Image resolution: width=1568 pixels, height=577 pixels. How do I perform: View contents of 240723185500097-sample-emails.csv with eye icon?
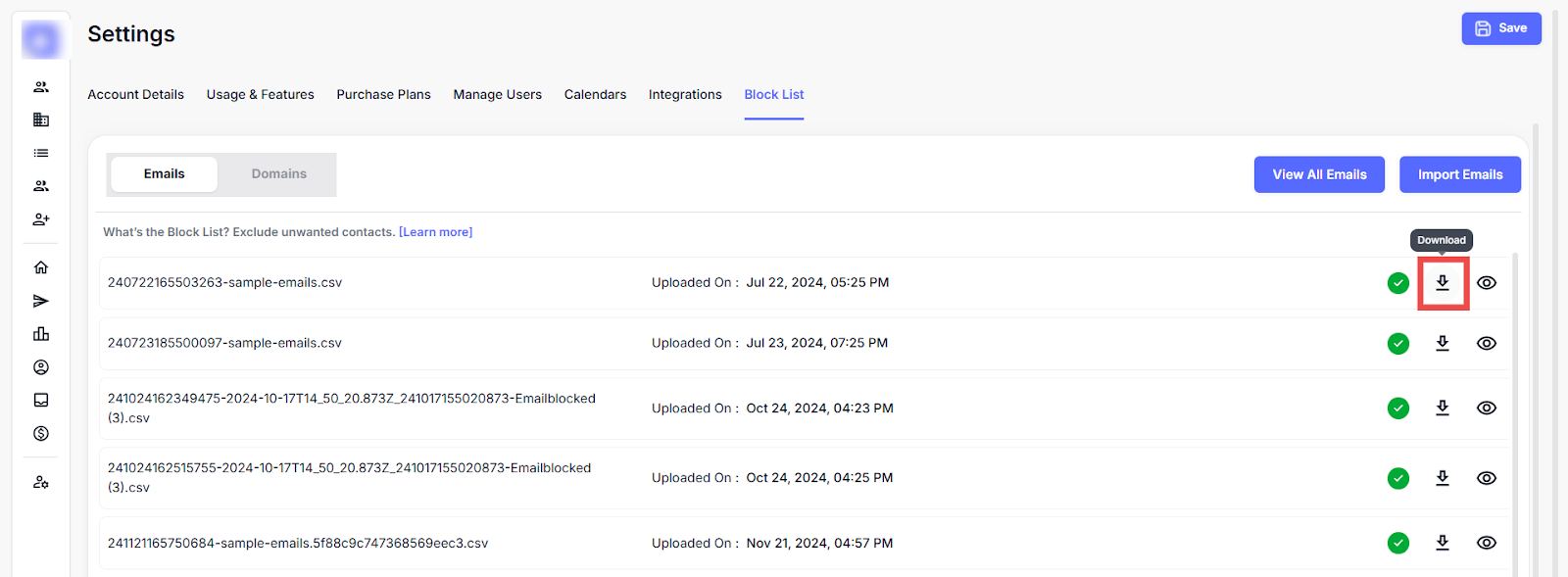[1487, 344]
